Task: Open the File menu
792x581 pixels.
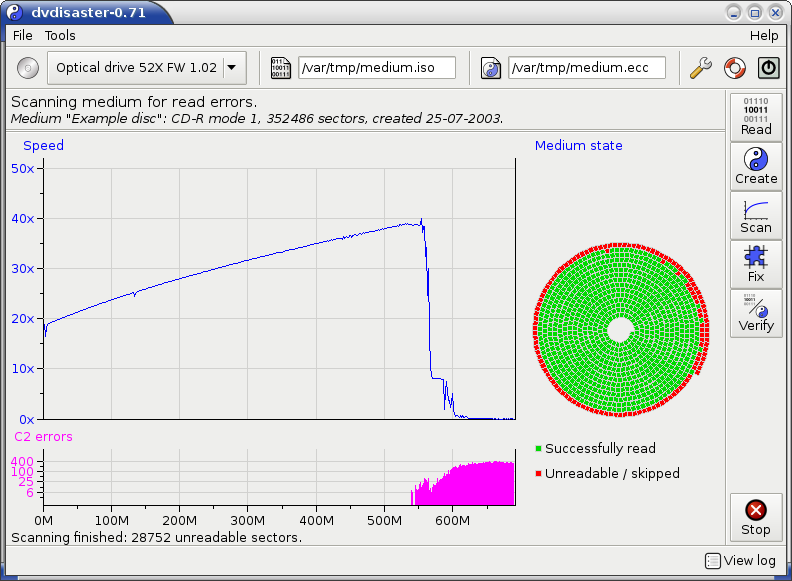Action: click(x=22, y=35)
